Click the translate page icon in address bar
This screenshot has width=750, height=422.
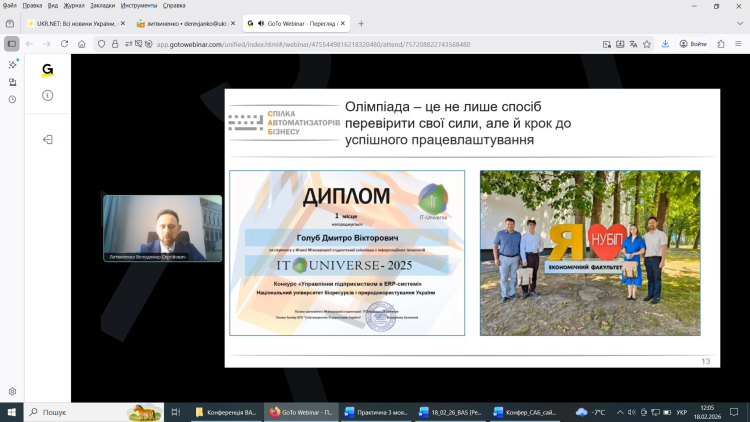[634, 44]
